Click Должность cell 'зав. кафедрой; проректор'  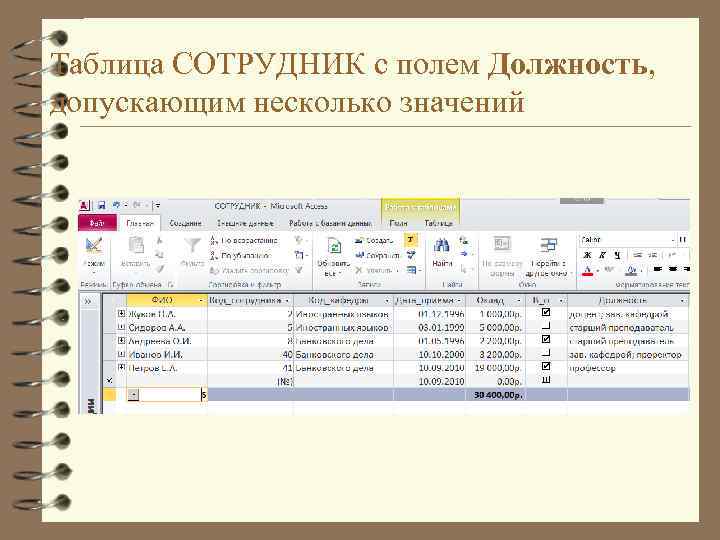coord(628,354)
